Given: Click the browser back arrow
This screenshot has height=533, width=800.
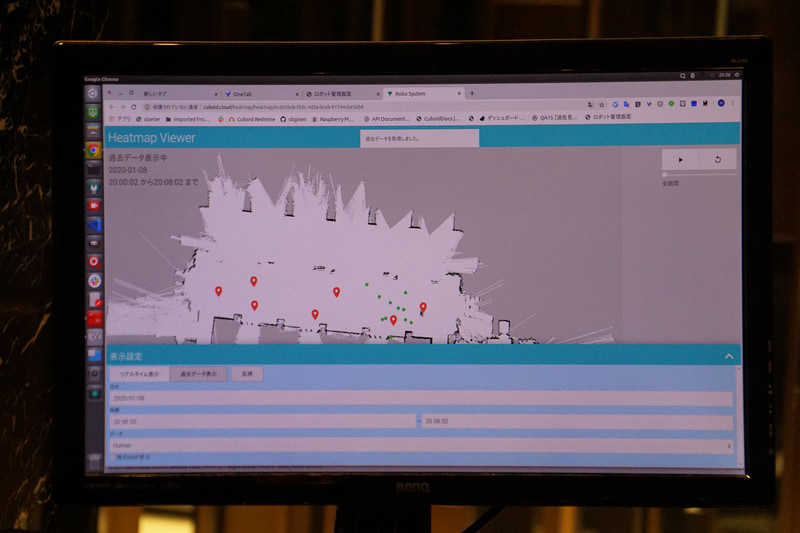Looking at the screenshot, I should [x=112, y=107].
